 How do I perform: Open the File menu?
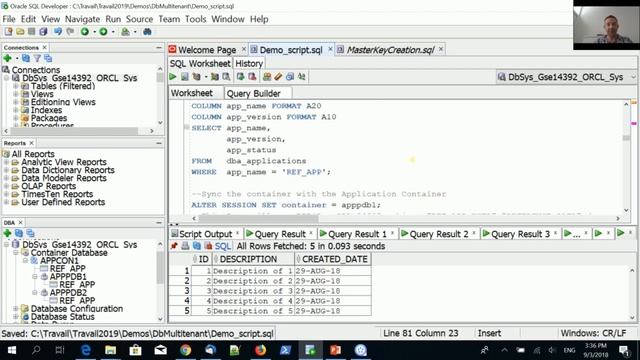9,19
